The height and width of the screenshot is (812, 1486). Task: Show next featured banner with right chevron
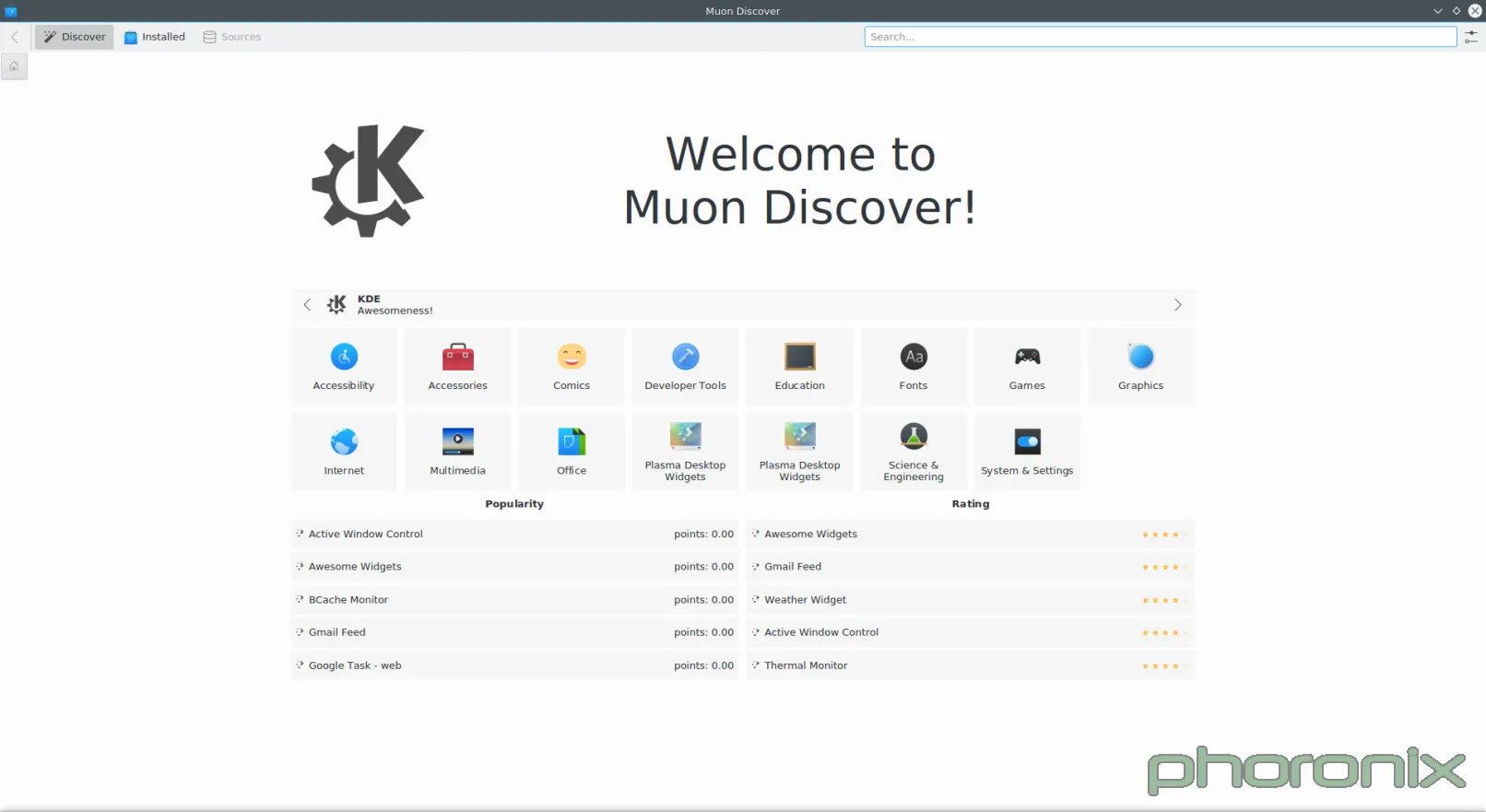coord(1177,305)
